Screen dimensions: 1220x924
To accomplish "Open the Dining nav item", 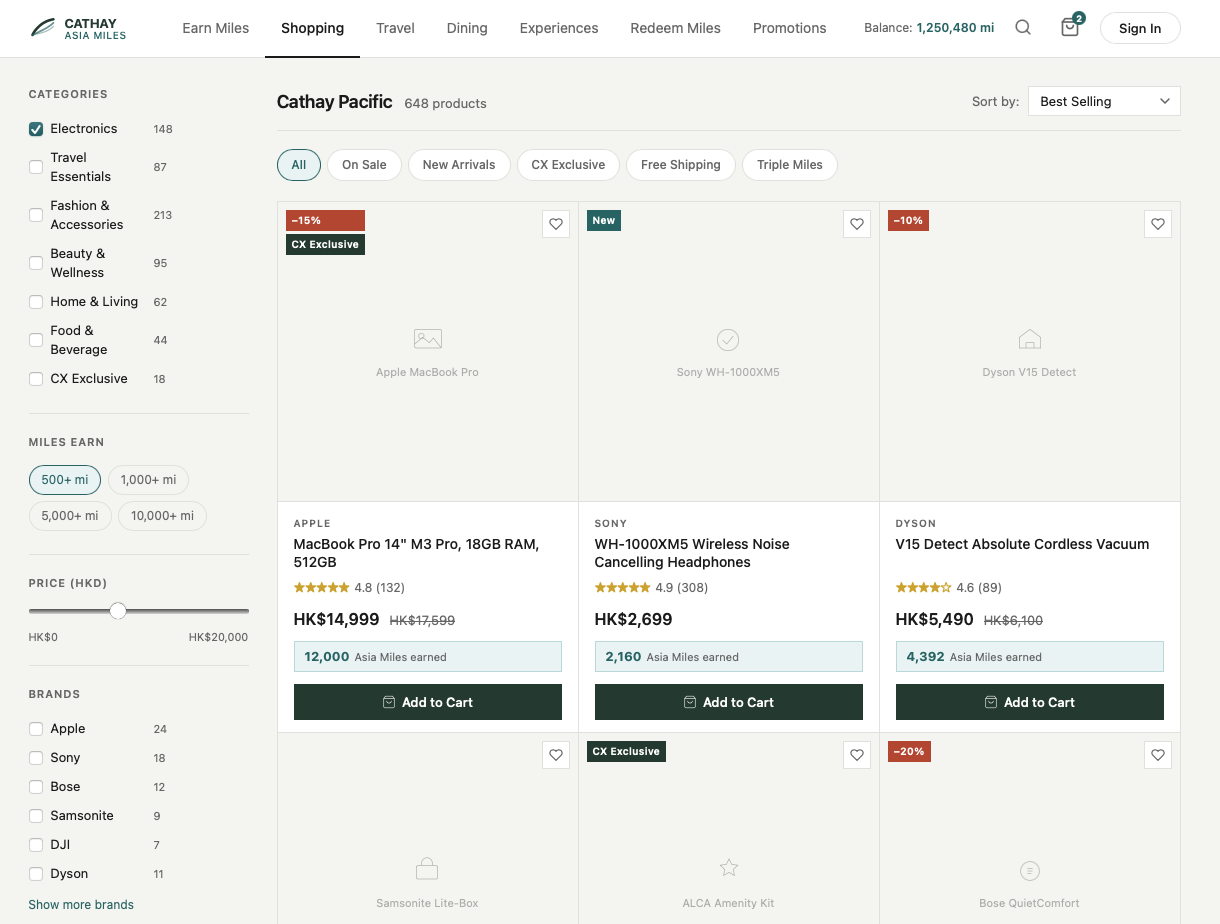I will 467,28.
